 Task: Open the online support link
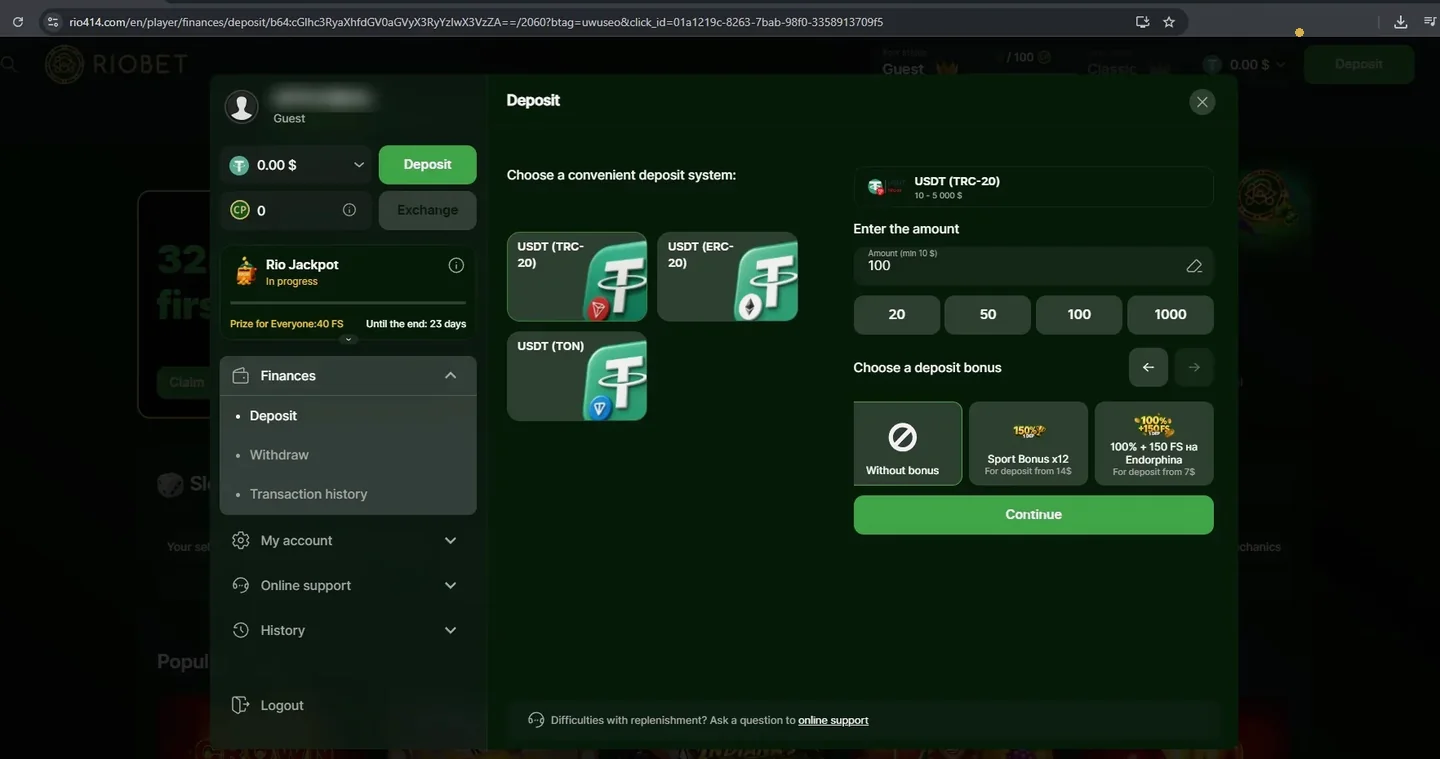click(833, 720)
